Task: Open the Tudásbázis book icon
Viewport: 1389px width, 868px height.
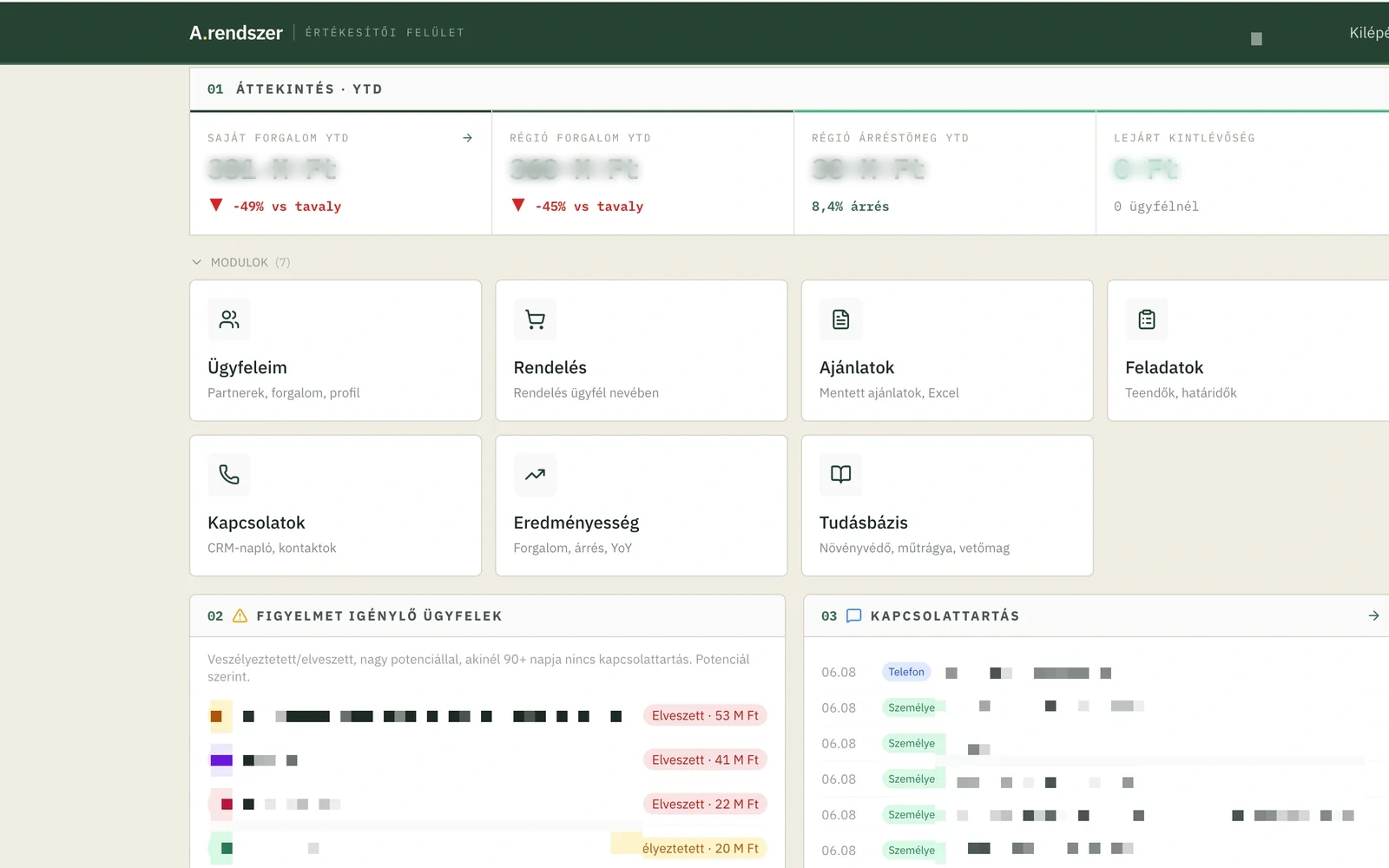Action: (840, 474)
